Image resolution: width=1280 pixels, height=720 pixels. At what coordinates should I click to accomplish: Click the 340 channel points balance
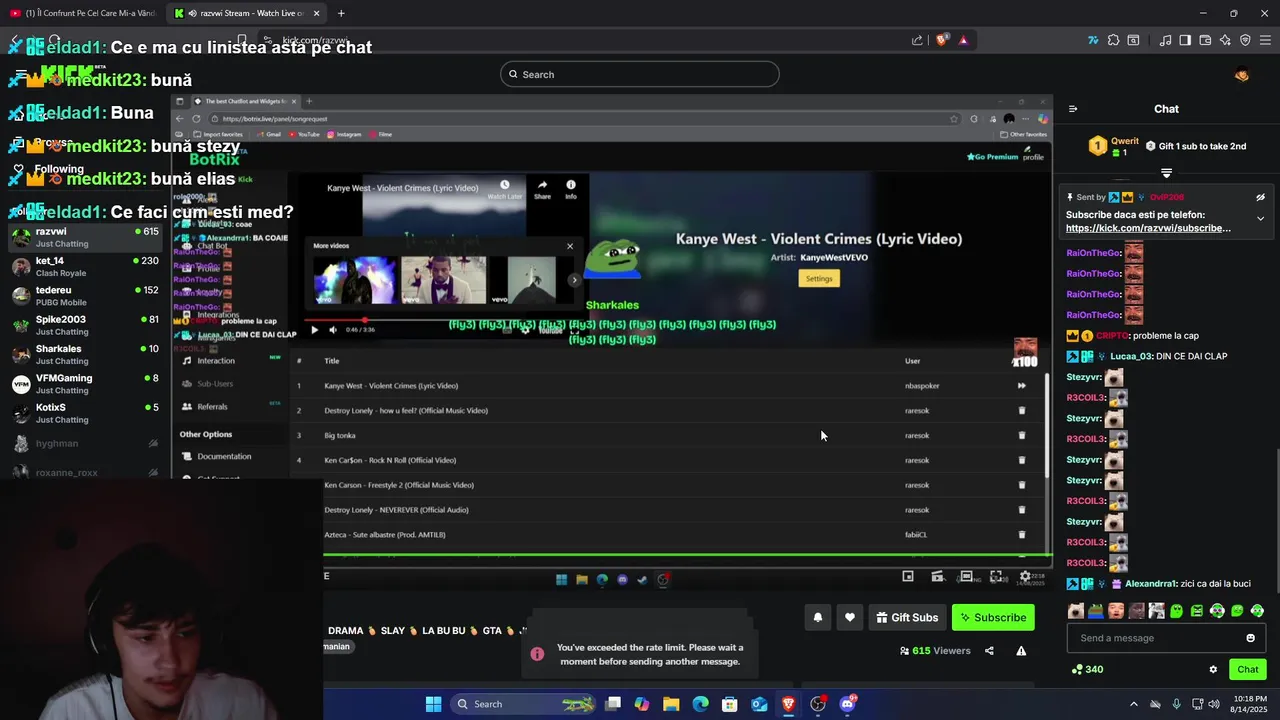(1087, 670)
